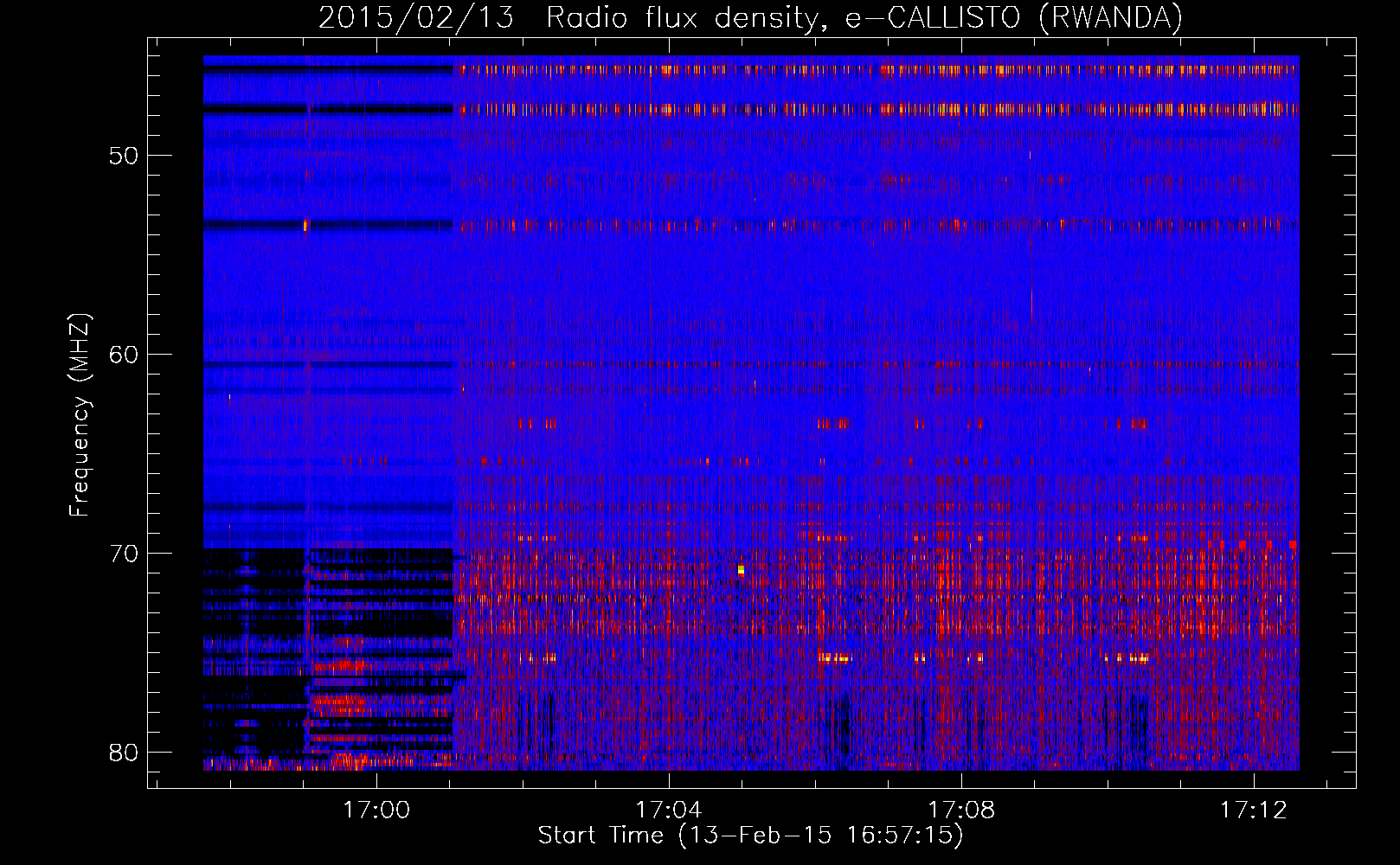Click the 'Frequency (MHZ)' y-axis label
The width and height of the screenshot is (1400, 865).
click(80, 415)
